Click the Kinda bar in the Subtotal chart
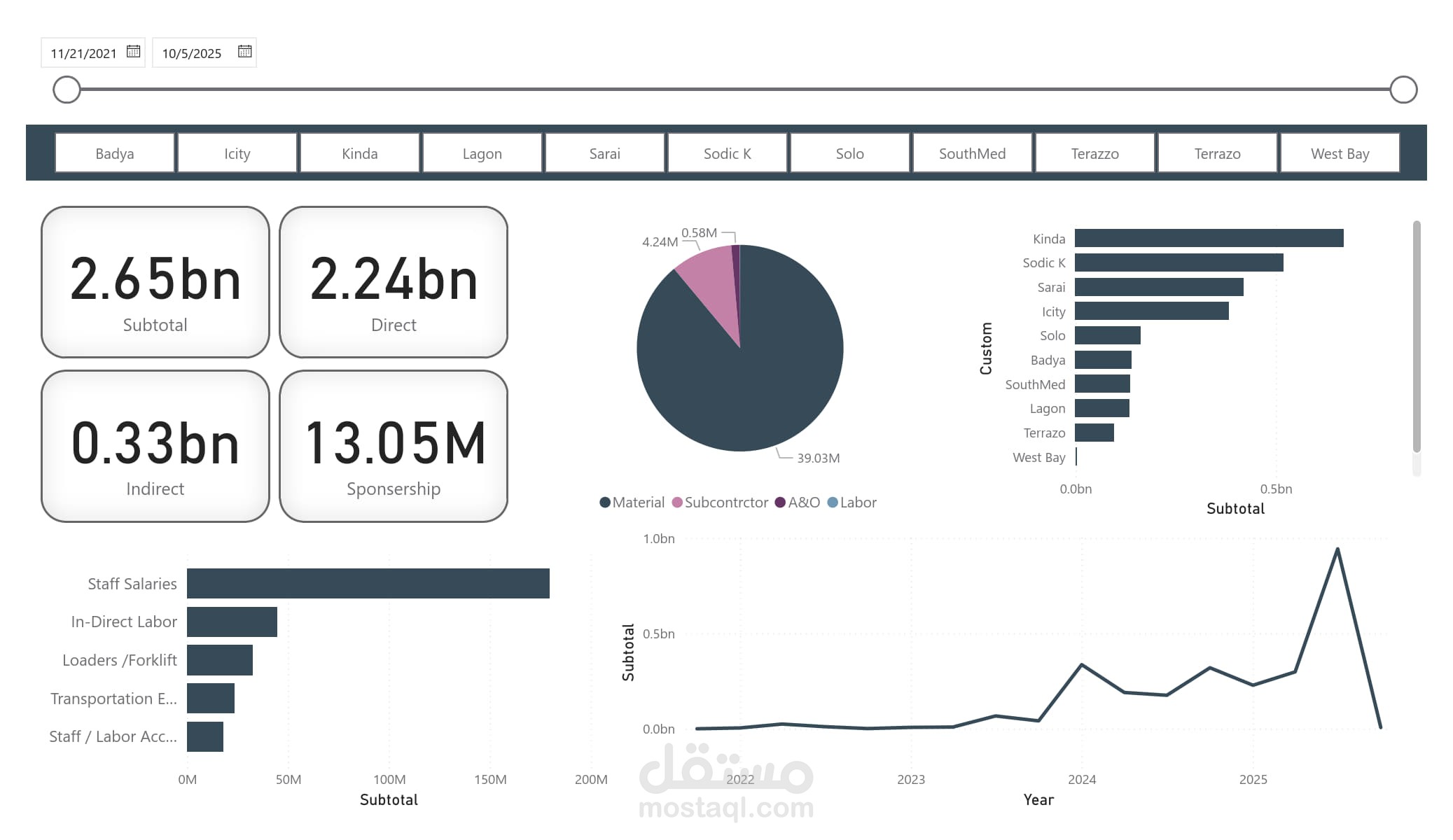The image size is (1453, 840). pyautogui.click(x=1209, y=239)
